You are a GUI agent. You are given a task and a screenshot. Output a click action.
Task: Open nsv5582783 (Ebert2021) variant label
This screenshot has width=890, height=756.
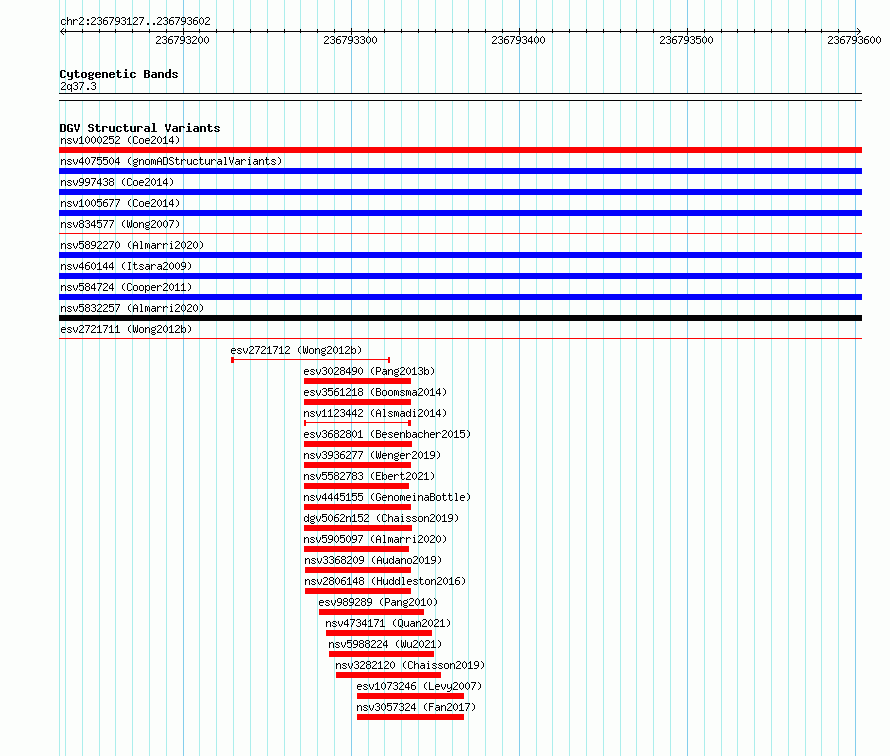point(369,476)
